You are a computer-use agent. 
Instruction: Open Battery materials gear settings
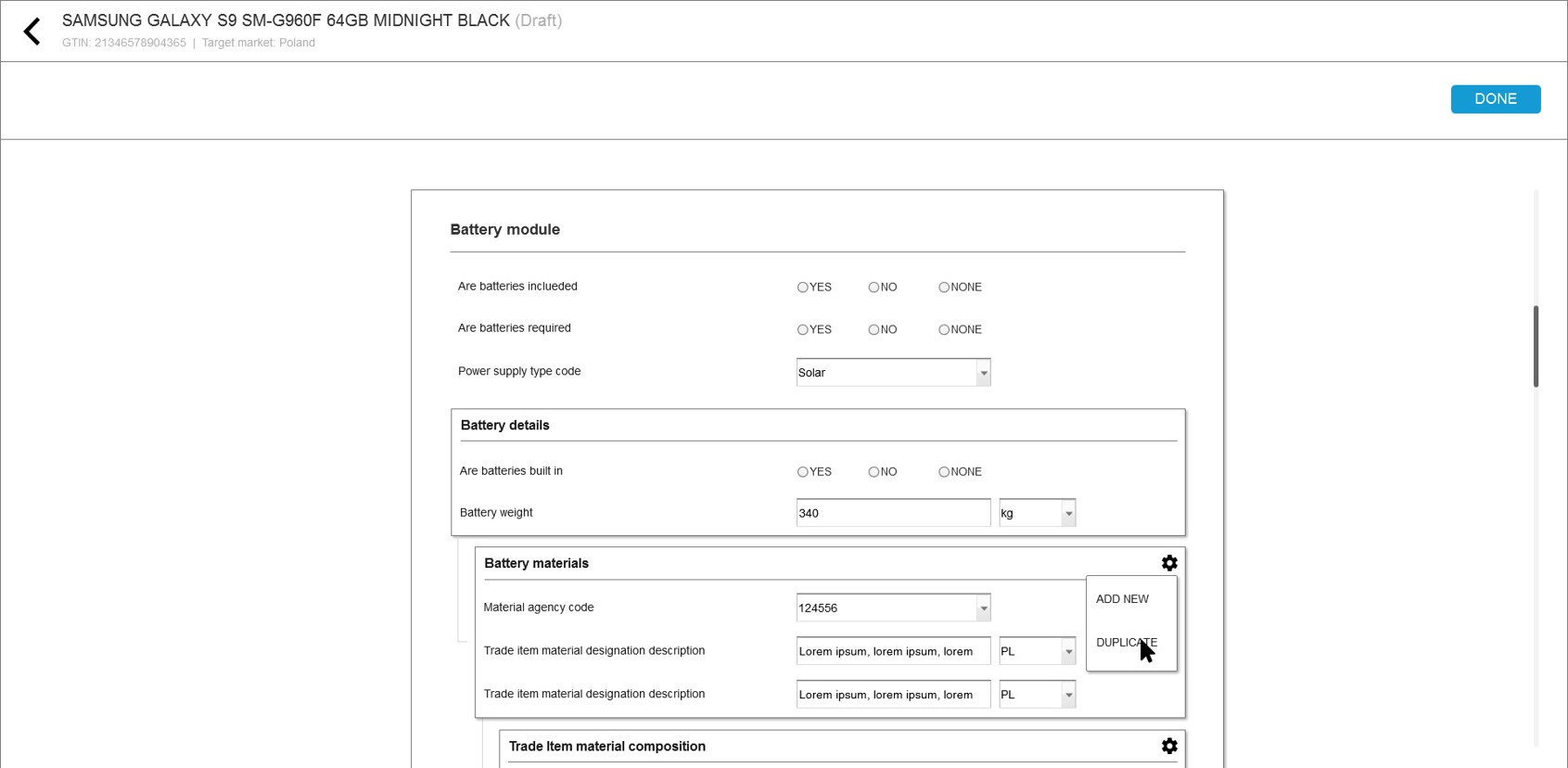1169,563
